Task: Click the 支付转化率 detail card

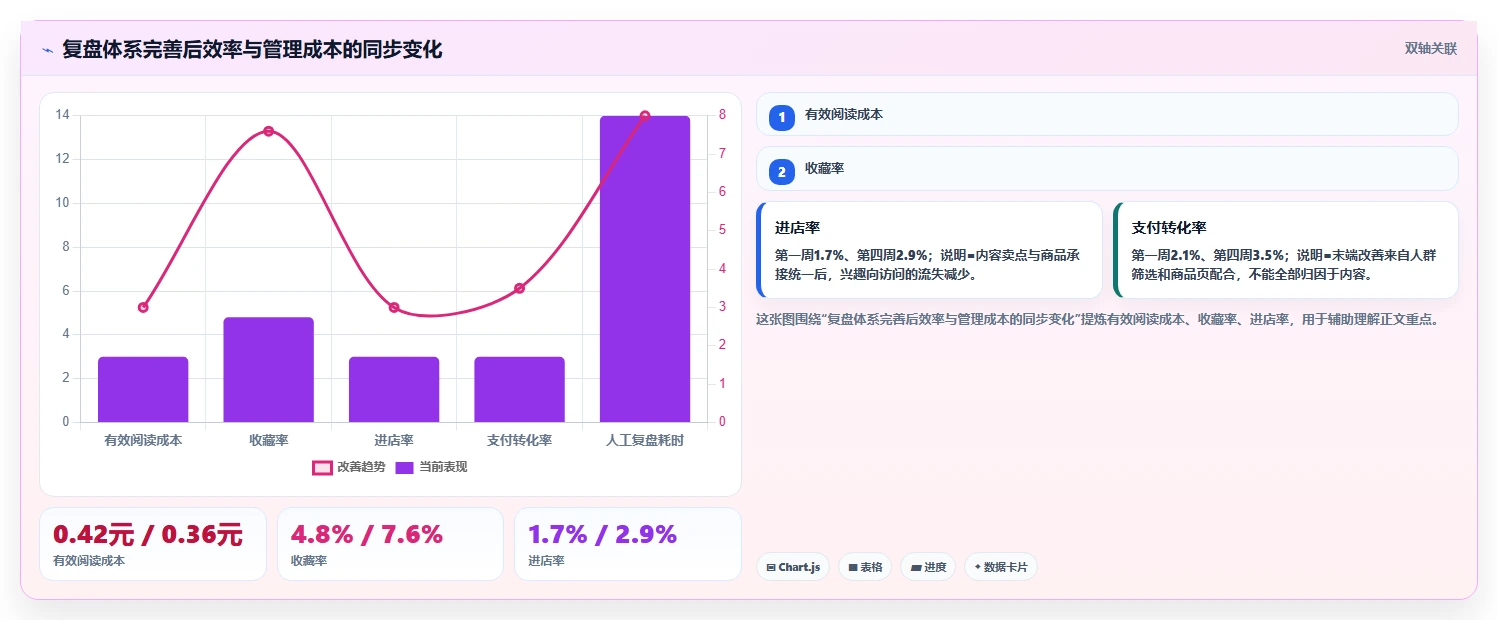Action: [1286, 250]
